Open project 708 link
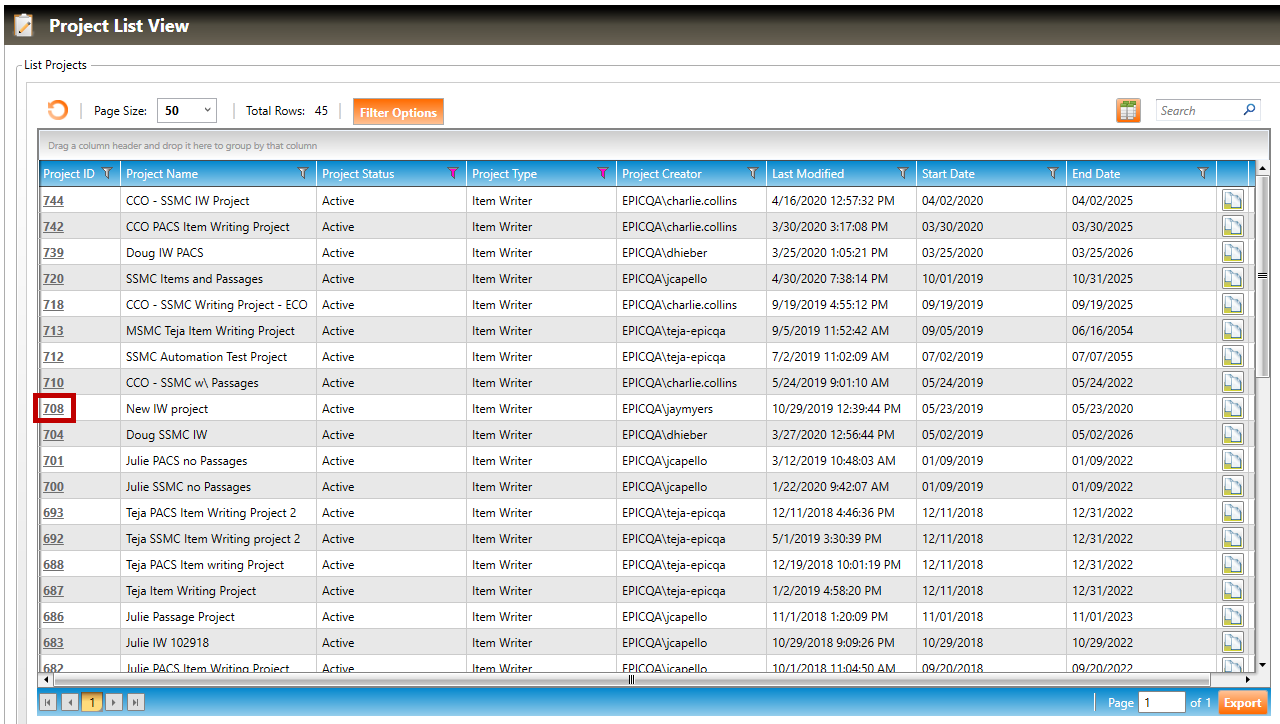This screenshot has height=724, width=1280. click(53, 409)
